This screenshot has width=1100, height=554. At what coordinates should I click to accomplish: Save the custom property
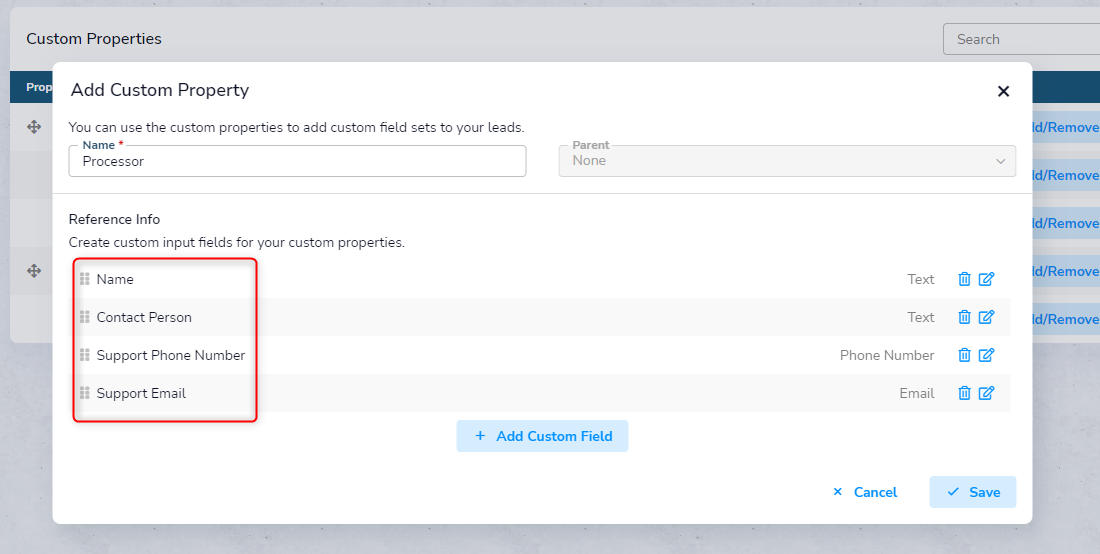972,492
